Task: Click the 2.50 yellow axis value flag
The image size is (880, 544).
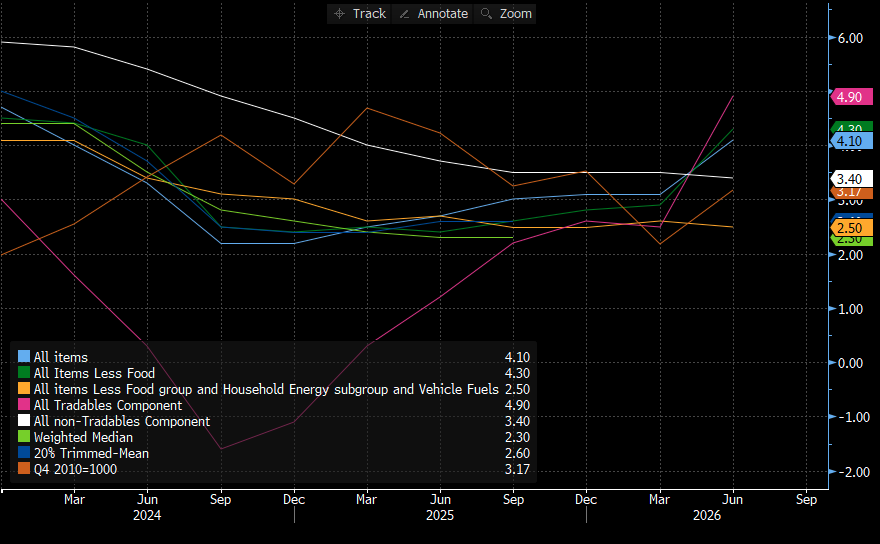Action: (851, 228)
